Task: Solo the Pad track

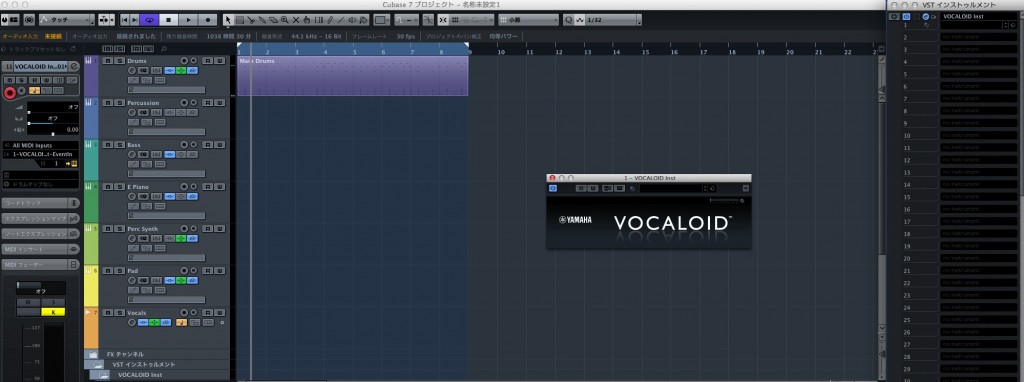Action: pos(120,270)
